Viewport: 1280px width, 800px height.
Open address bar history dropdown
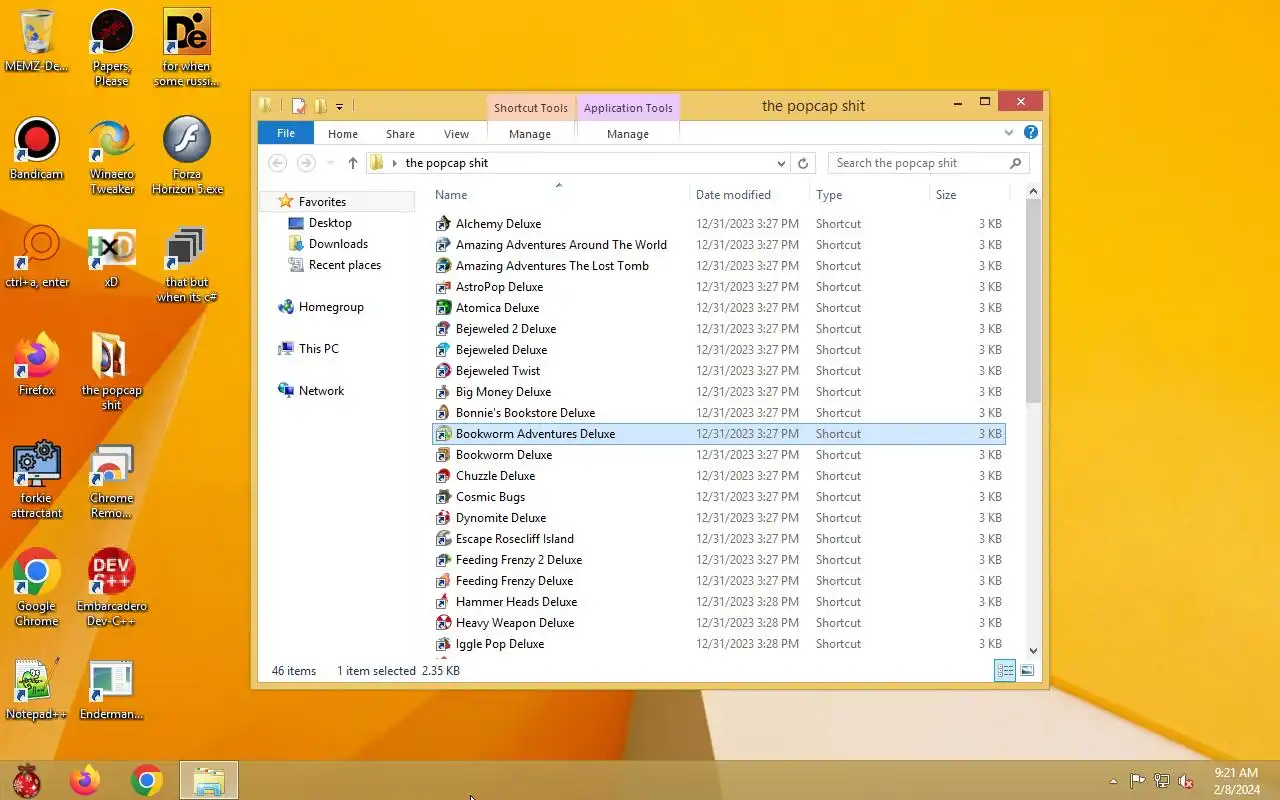[781, 163]
